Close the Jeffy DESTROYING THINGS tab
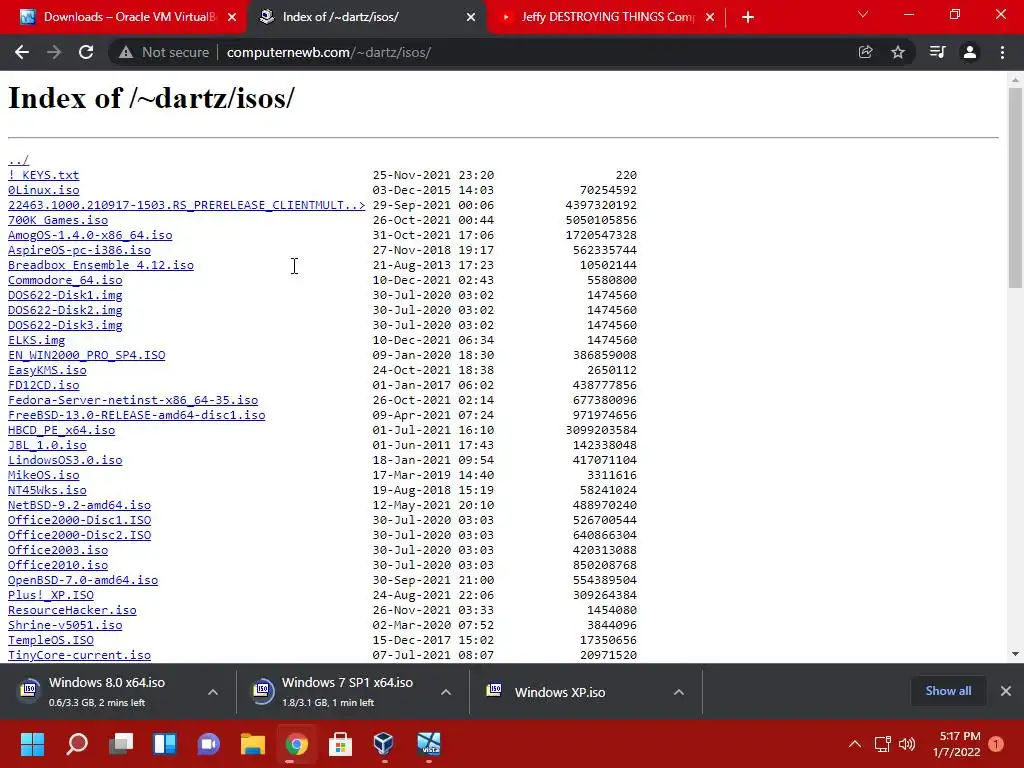Image resolution: width=1024 pixels, height=768 pixels. pyautogui.click(x=710, y=17)
